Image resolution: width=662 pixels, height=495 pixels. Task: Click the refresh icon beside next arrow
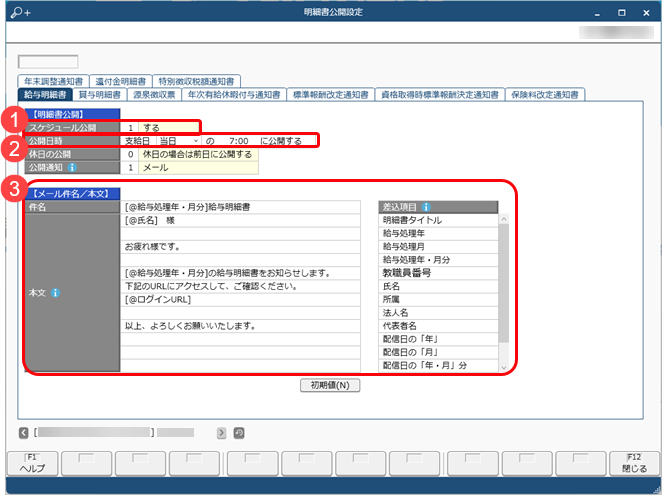coord(239,433)
